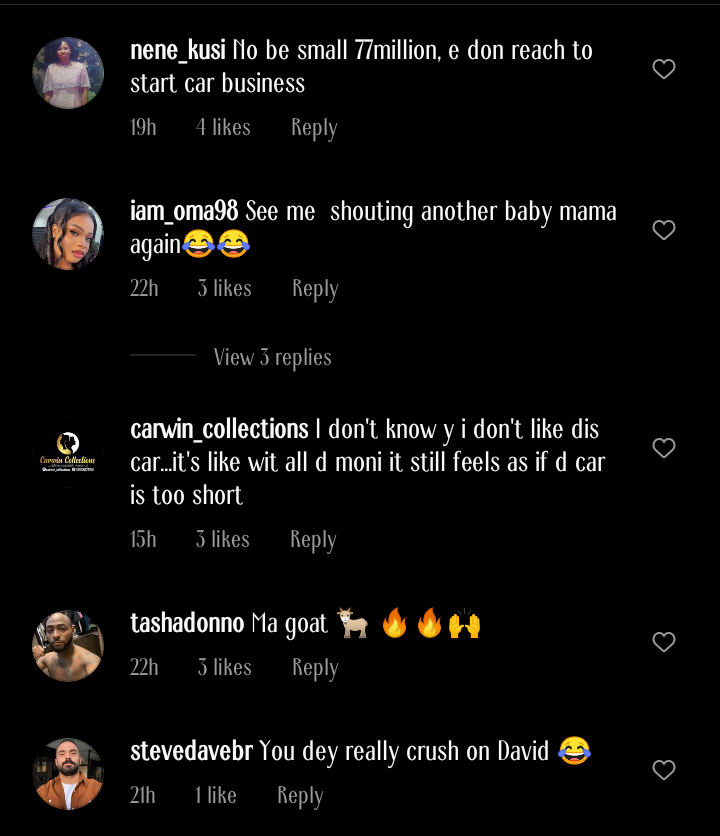Like stevedavebr's comment using the heart icon
720x836 pixels.
pos(663,770)
